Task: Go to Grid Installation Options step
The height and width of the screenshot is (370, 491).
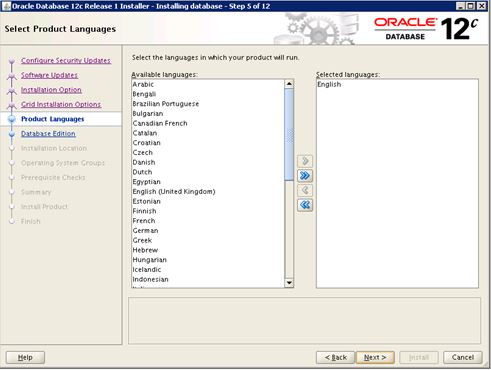Action: pyautogui.click(x=61, y=104)
